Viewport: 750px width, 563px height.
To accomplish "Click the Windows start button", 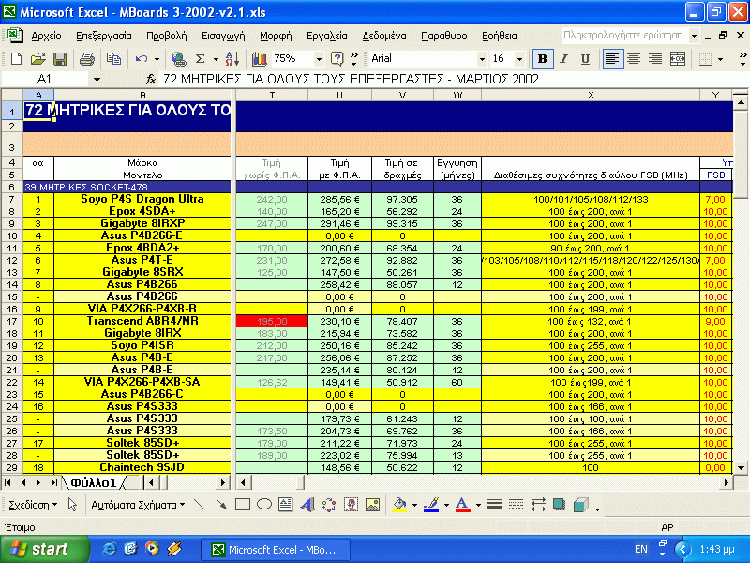I will [45, 549].
